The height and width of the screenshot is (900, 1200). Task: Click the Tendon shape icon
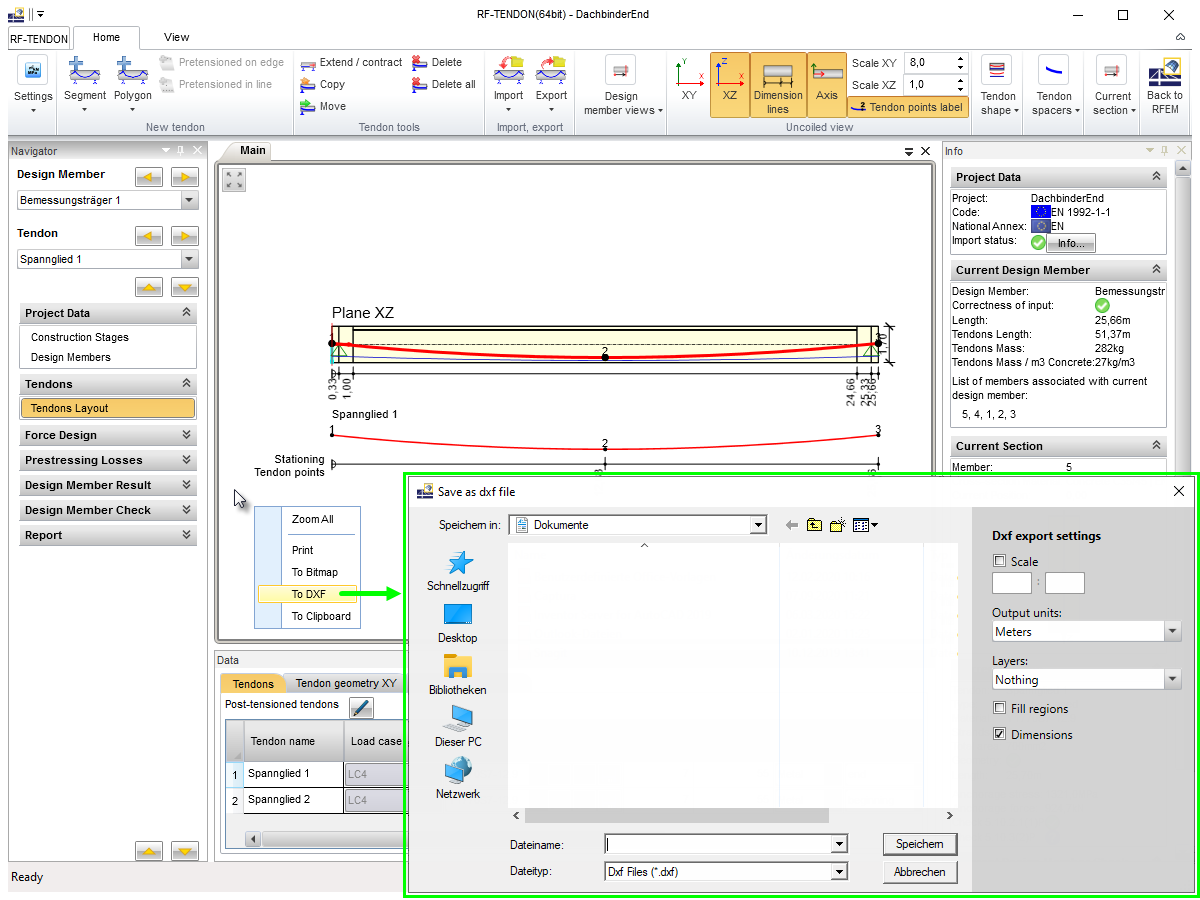point(997,84)
